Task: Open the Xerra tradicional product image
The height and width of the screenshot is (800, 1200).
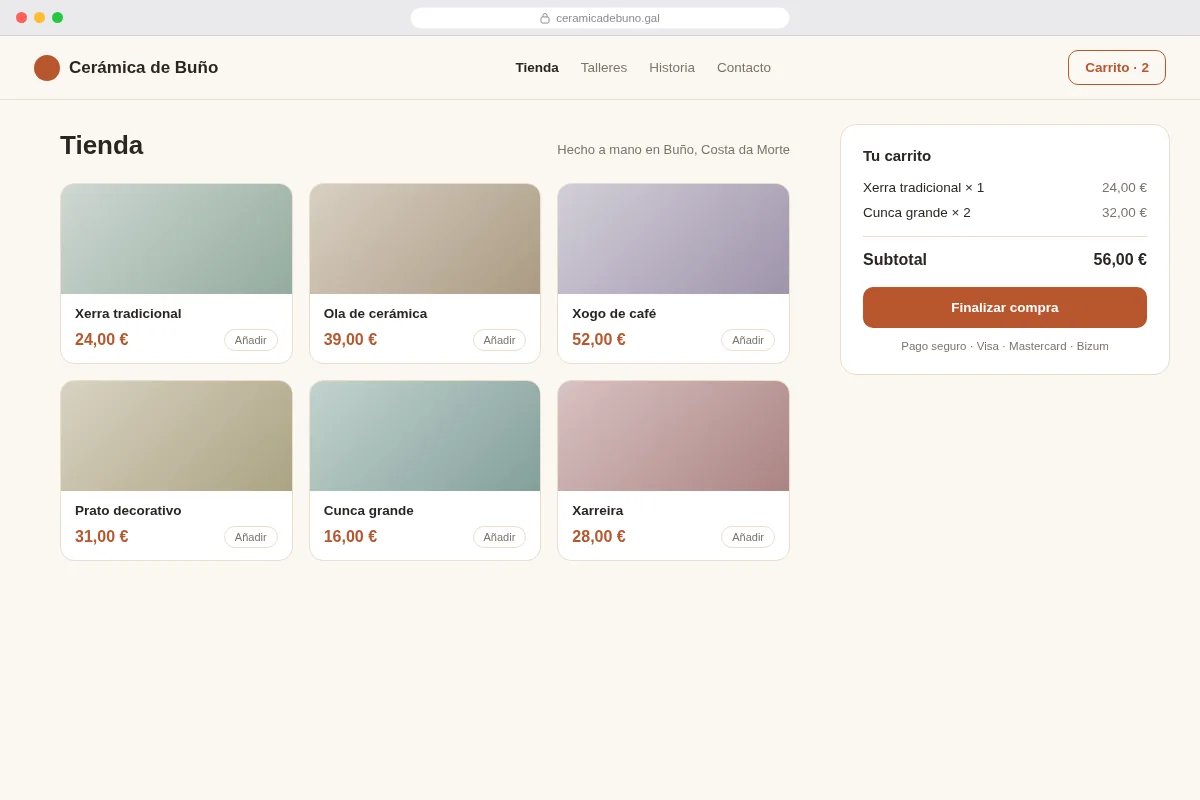Action: tap(176, 239)
